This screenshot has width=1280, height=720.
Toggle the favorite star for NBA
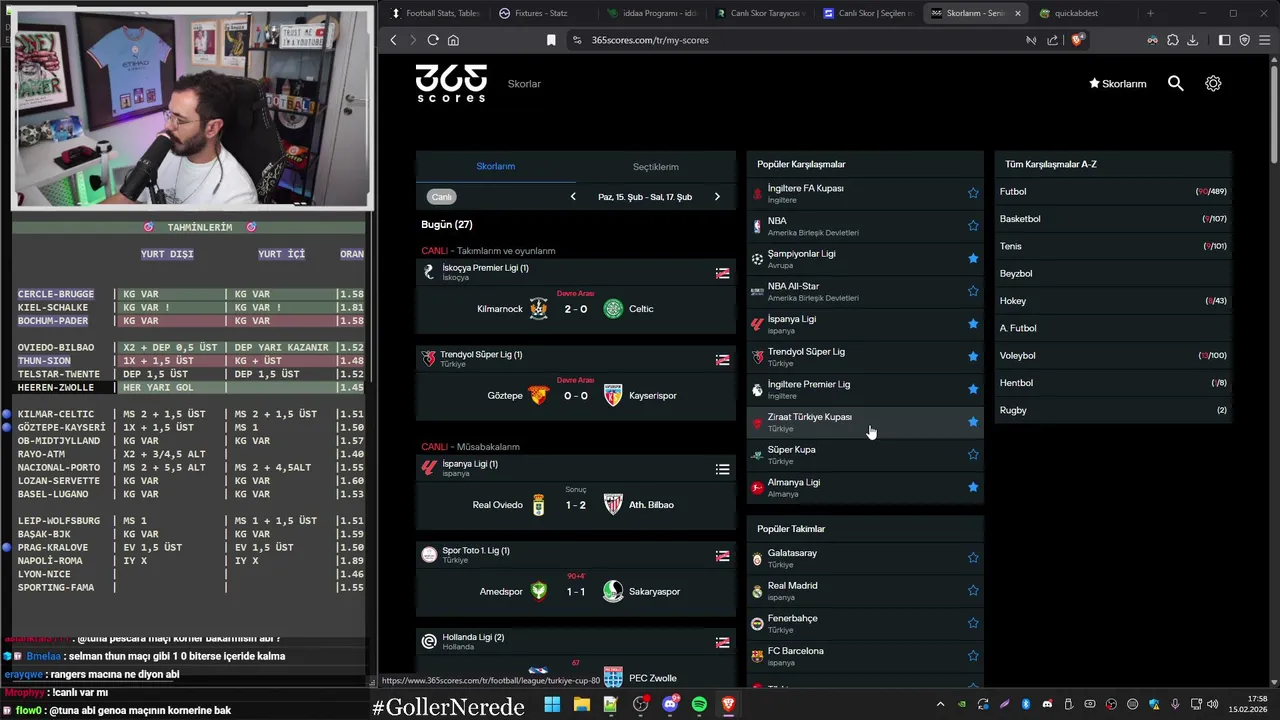point(973,226)
